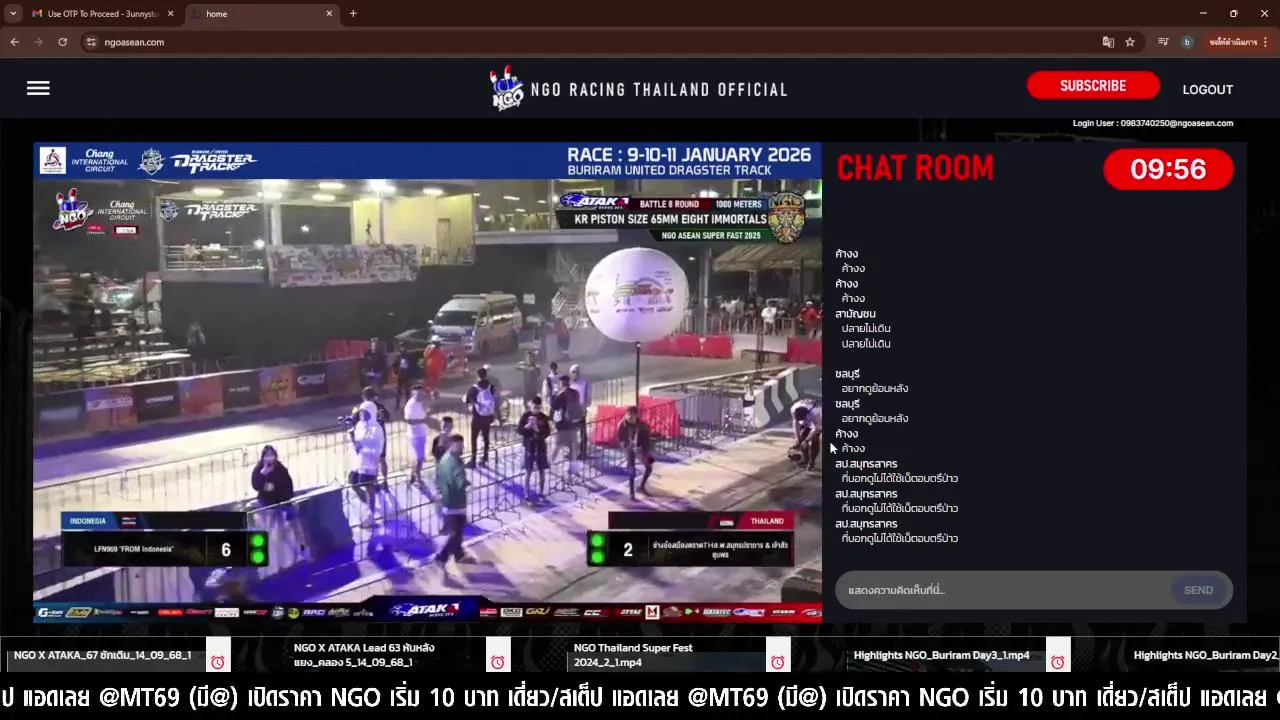Viewport: 1280px width, 720px height.
Task: Open the NGO X ATAKA_67 video thumbnail
Action: pyautogui.click(x=103, y=655)
